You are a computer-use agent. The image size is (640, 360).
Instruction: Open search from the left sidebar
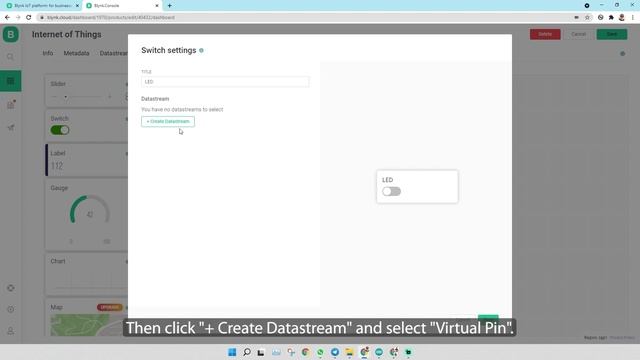click(11, 57)
